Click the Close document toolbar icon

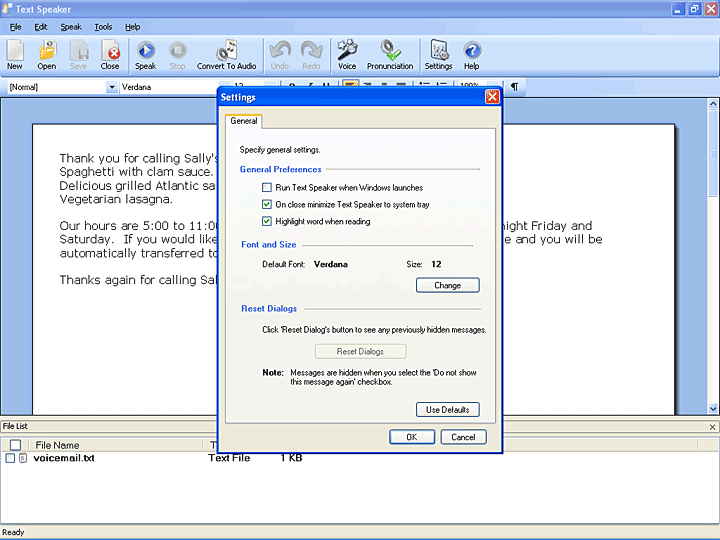tap(110, 55)
